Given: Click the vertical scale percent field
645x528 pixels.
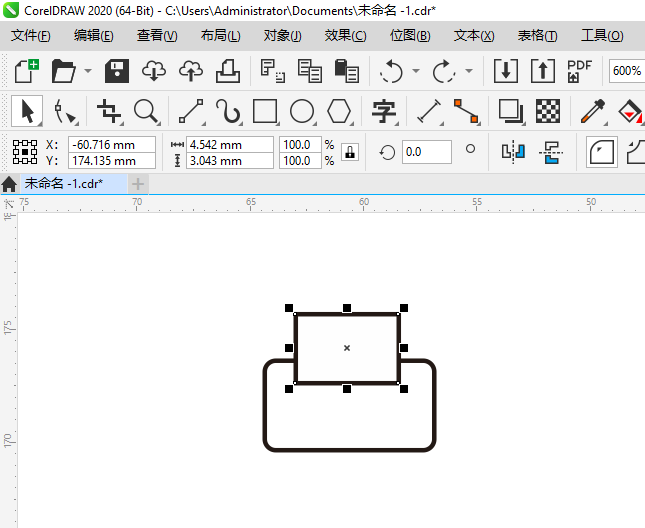Looking at the screenshot, I should (300, 161).
